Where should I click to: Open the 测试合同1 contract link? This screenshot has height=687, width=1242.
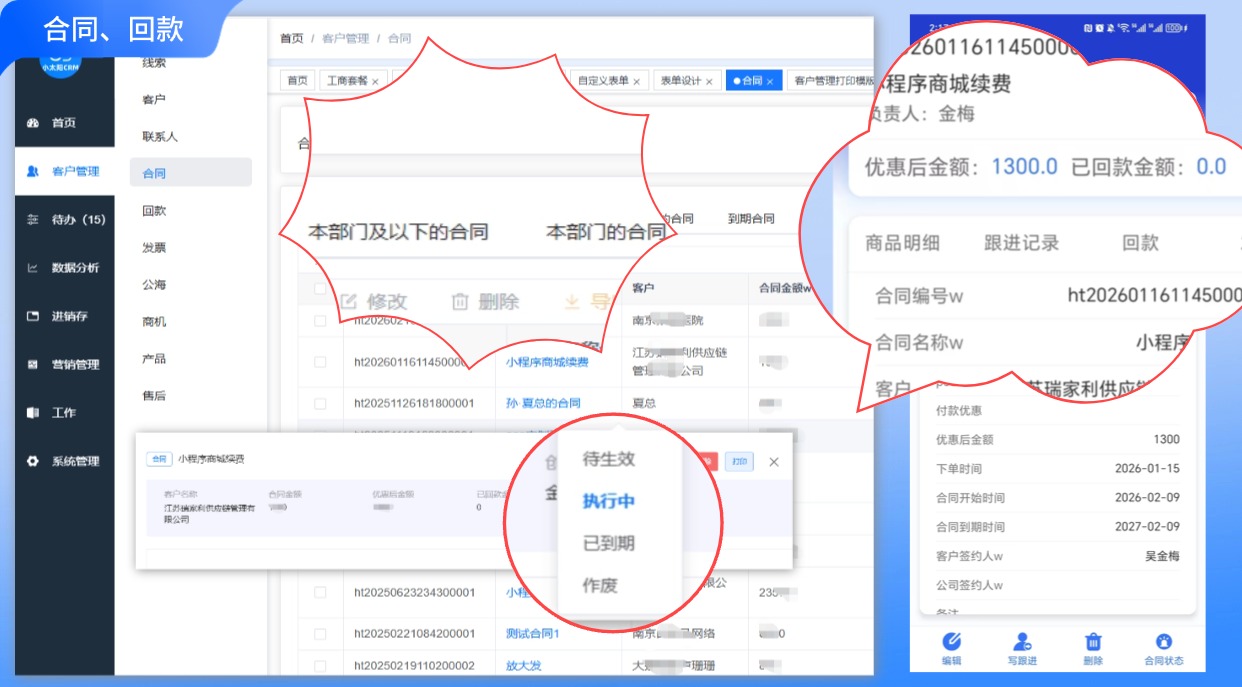coord(532,634)
